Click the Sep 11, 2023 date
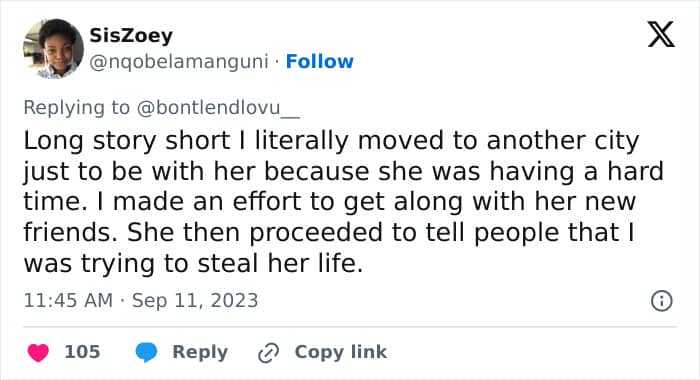This screenshot has height=380, width=700. coord(195,301)
